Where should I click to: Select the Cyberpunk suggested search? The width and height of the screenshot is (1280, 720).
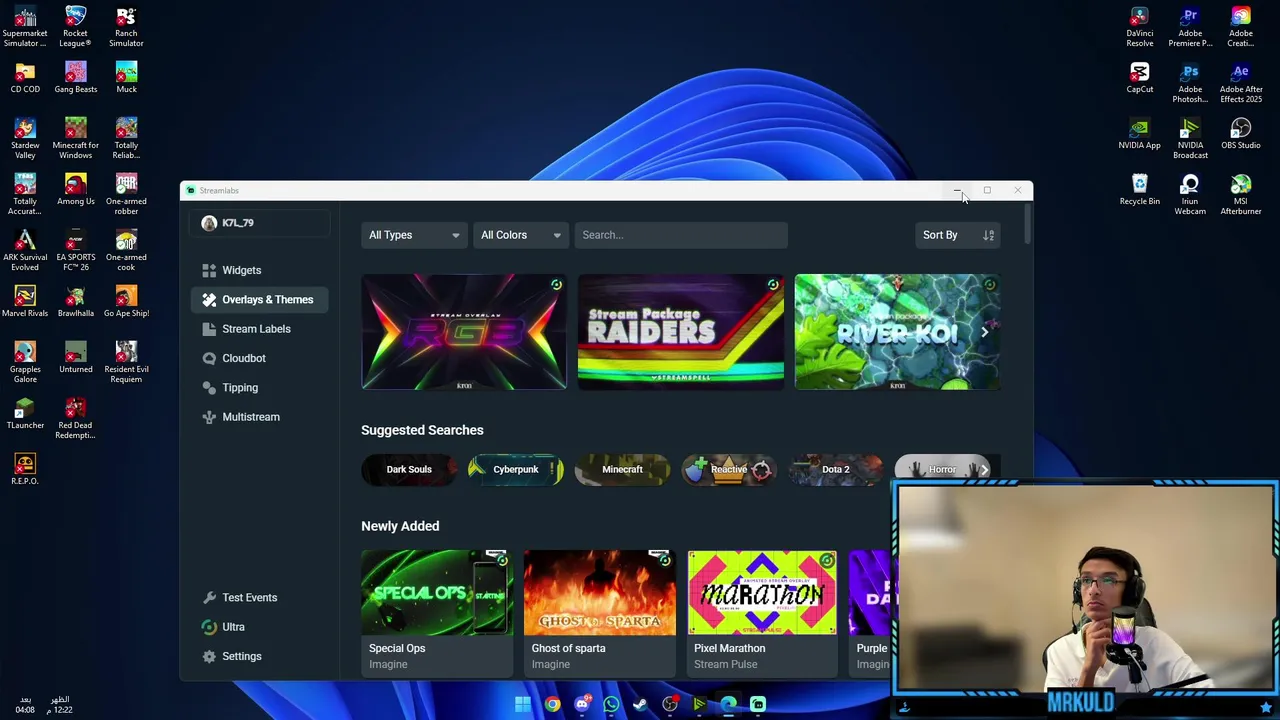[x=515, y=469]
